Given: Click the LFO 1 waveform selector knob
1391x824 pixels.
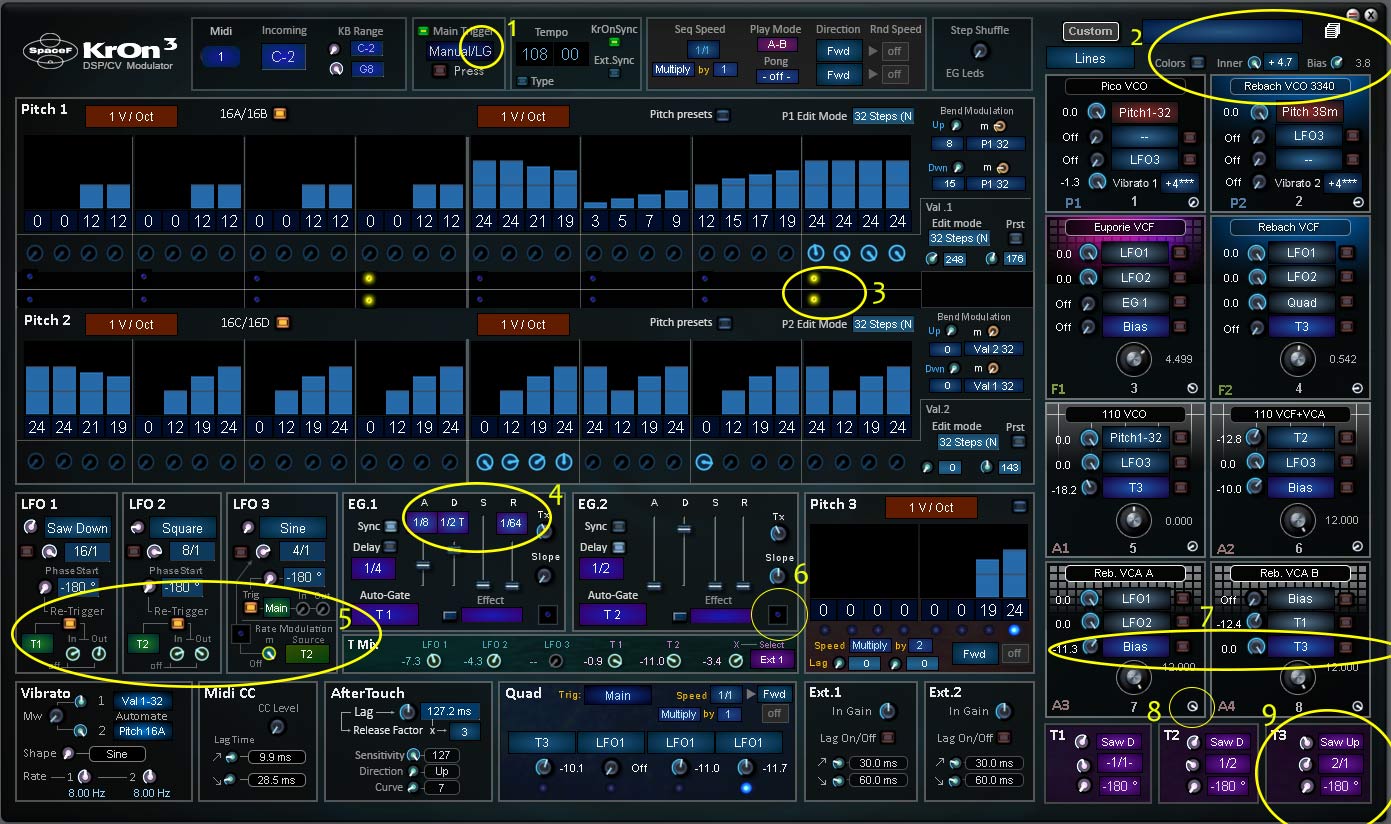Looking at the screenshot, I should point(31,527).
